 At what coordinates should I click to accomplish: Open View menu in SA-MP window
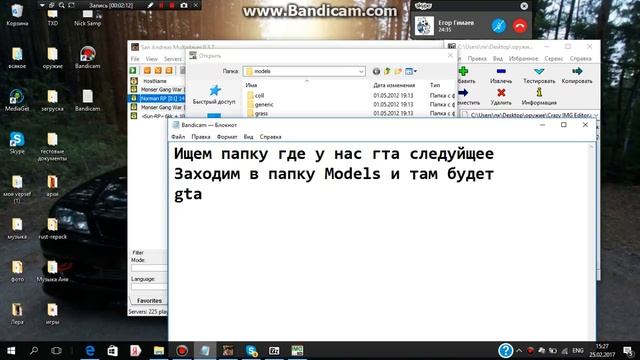point(151,59)
